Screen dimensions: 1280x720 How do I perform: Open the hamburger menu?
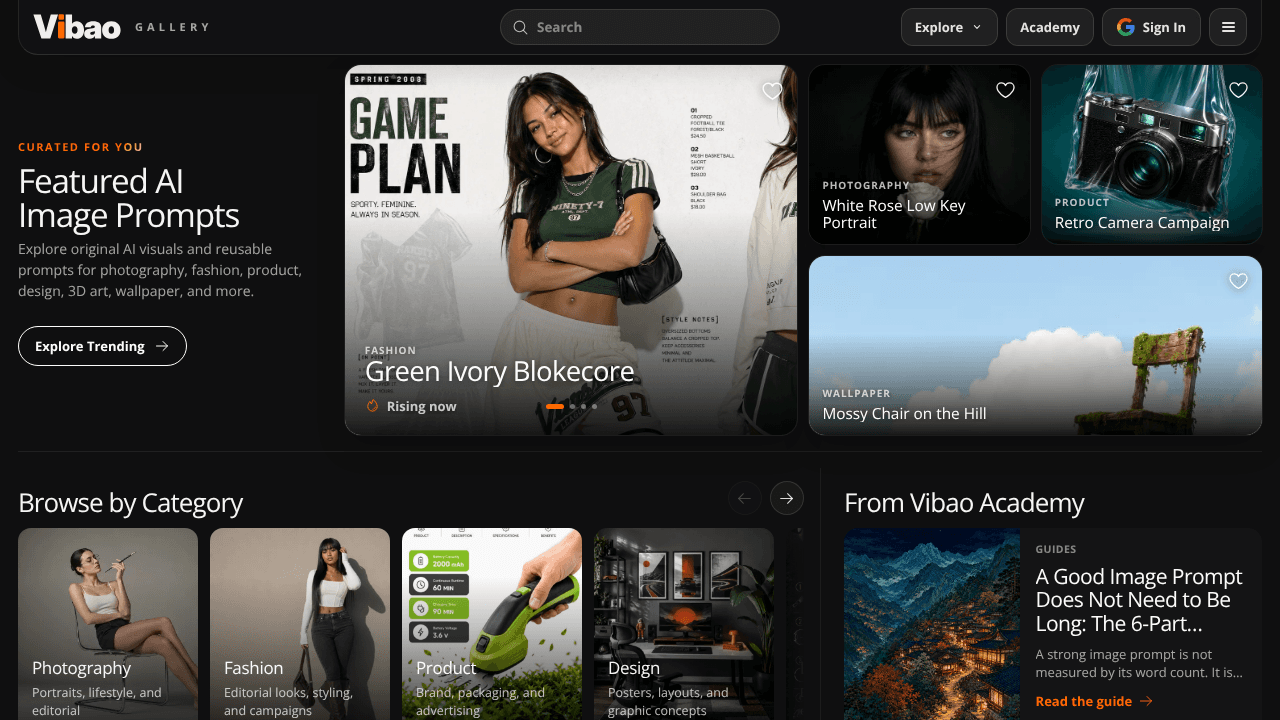1228,27
